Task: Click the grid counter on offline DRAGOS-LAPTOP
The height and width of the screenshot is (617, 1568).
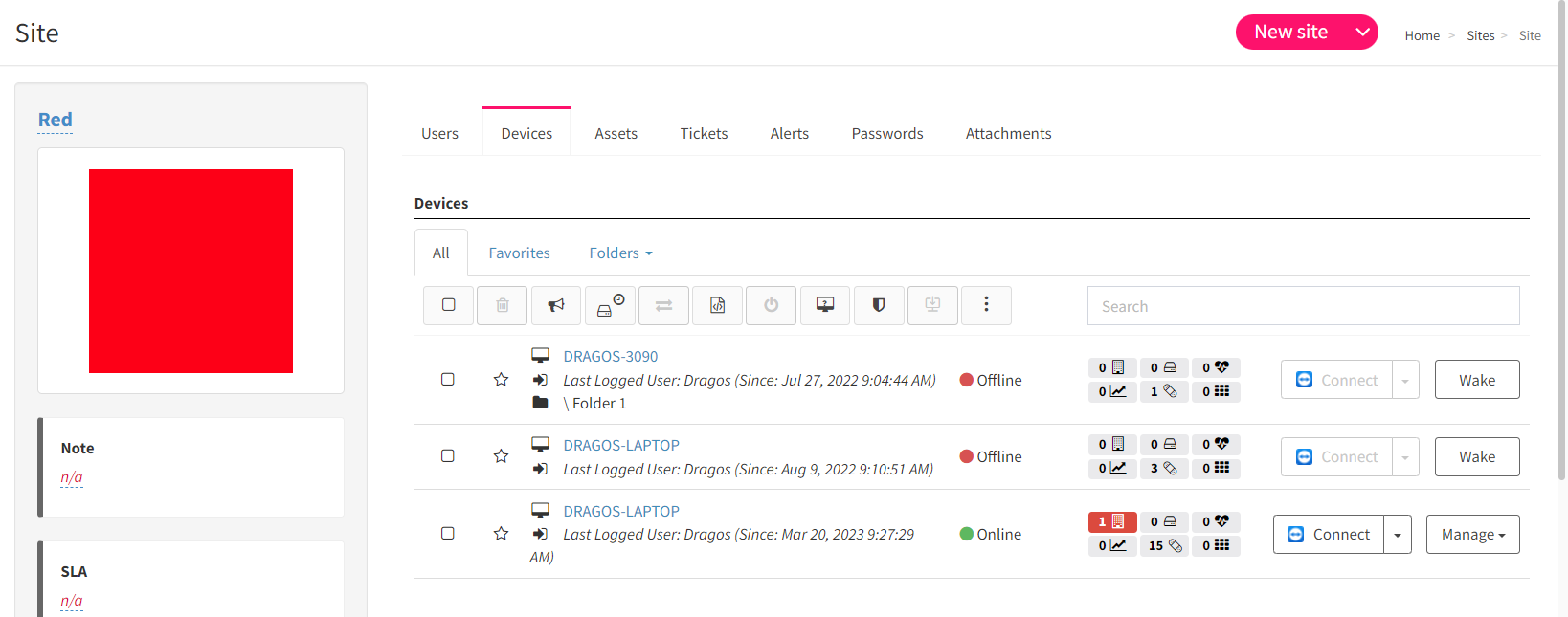Action: (x=1216, y=468)
